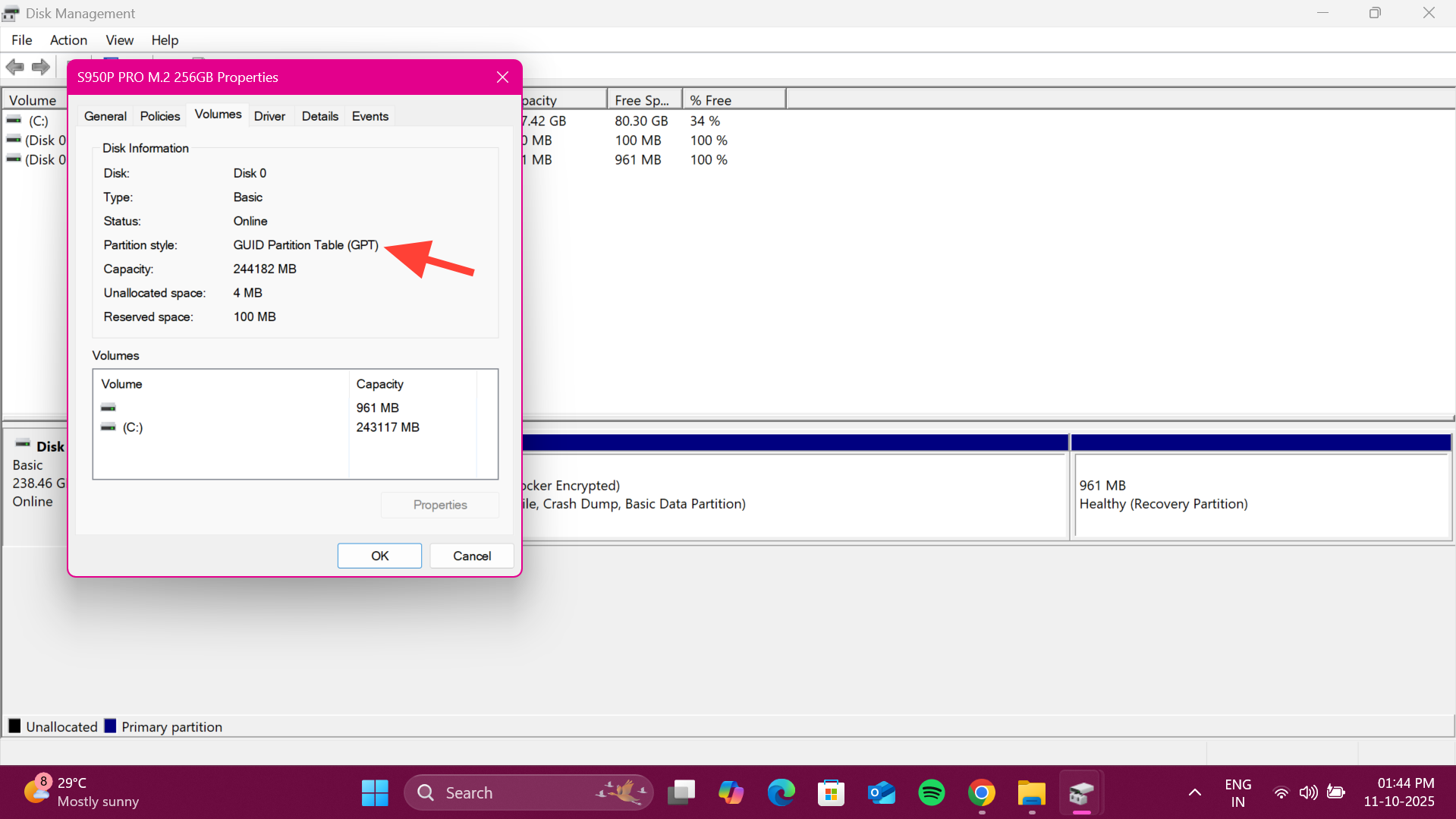Open Microsoft Edge from the taskbar
This screenshot has width=1456, height=819.
click(x=781, y=792)
